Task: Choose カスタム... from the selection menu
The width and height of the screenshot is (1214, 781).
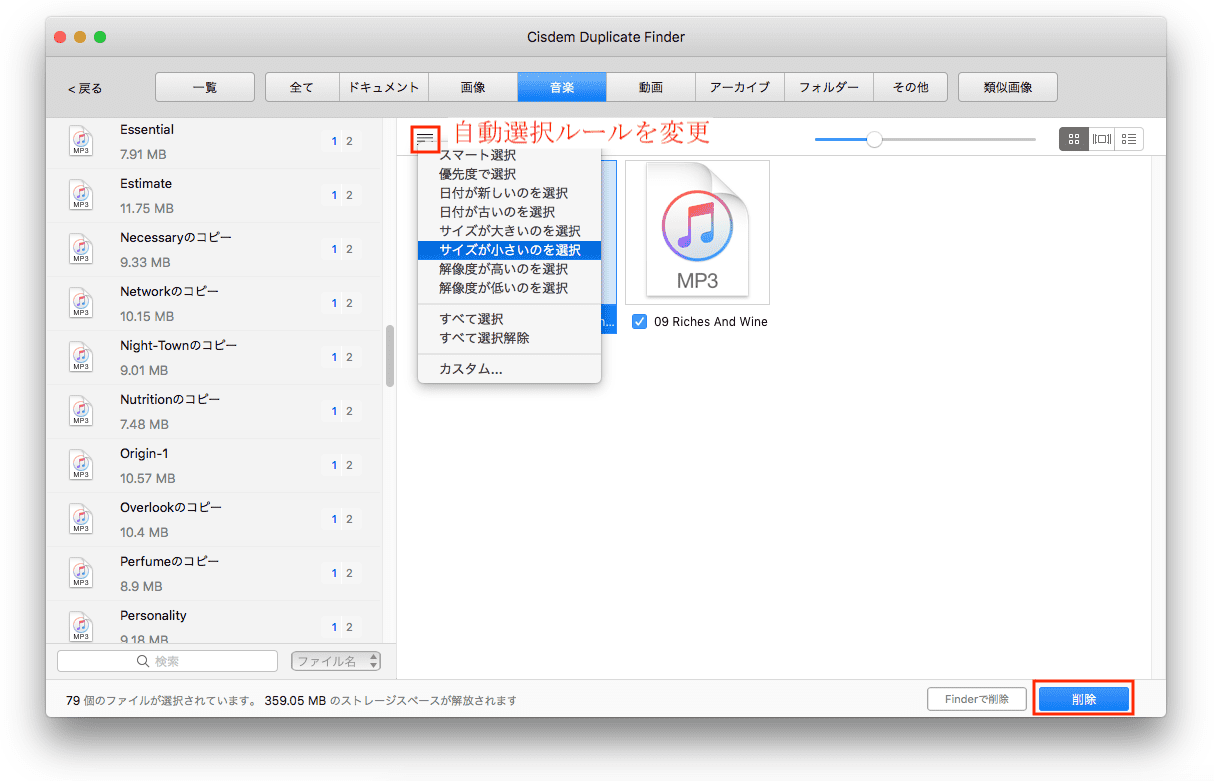Action: point(471,369)
